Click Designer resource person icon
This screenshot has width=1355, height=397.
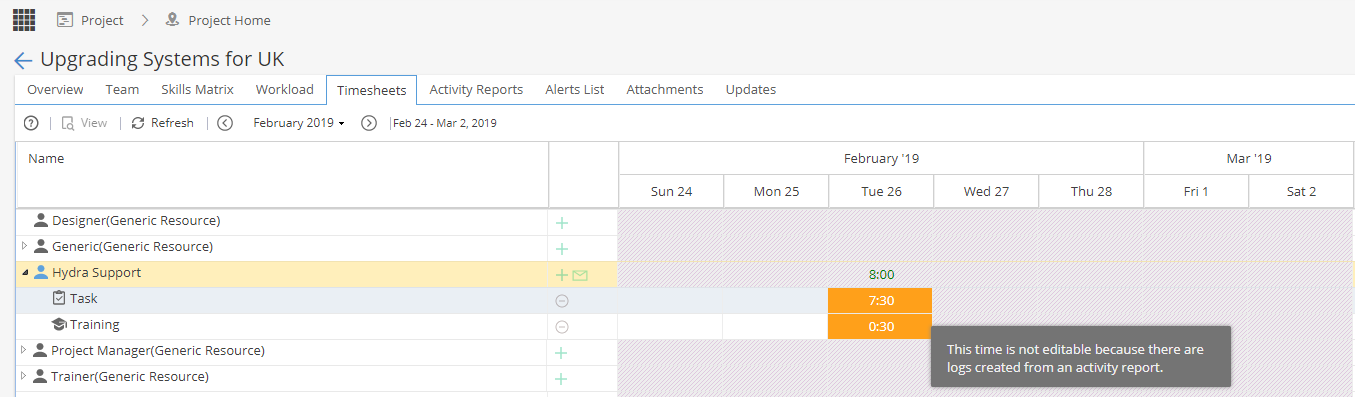pos(41,220)
